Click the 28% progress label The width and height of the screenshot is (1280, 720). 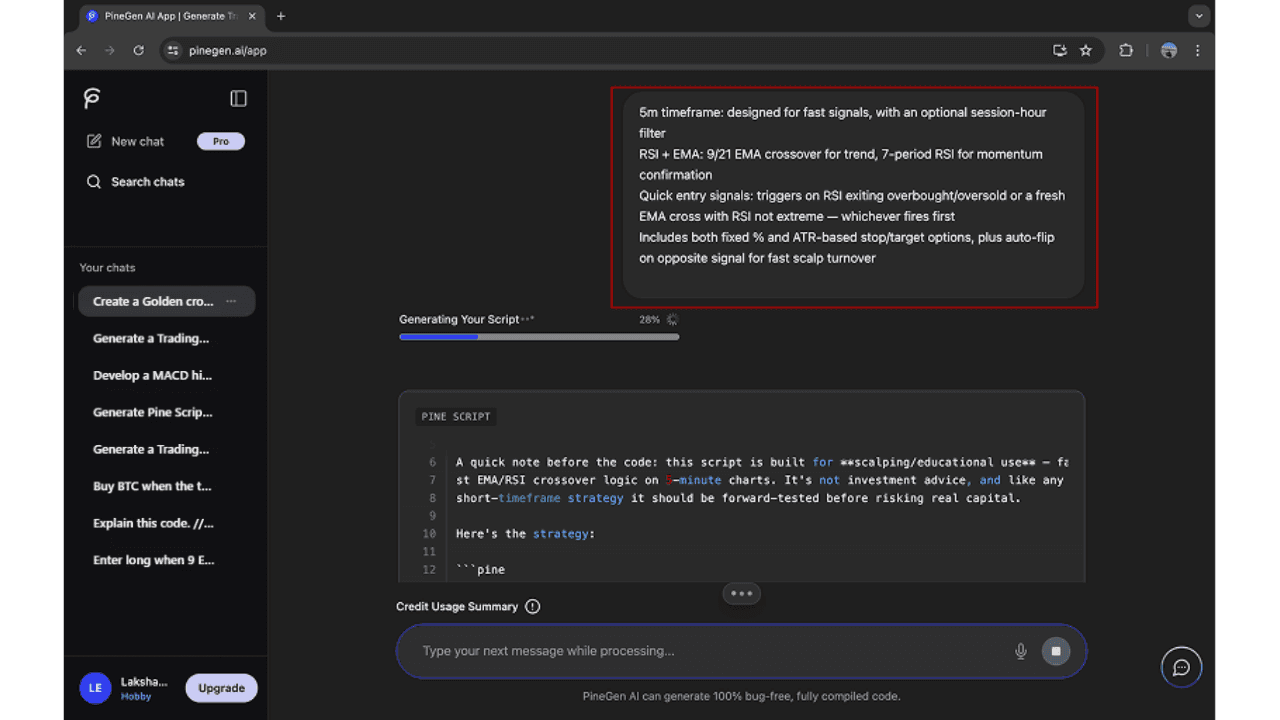pyautogui.click(x=649, y=320)
